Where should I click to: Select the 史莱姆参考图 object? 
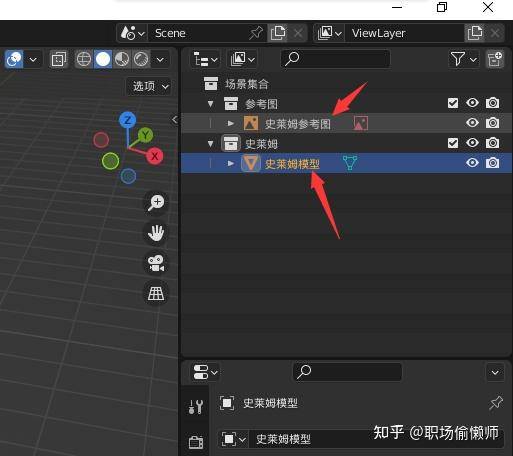(x=298, y=124)
